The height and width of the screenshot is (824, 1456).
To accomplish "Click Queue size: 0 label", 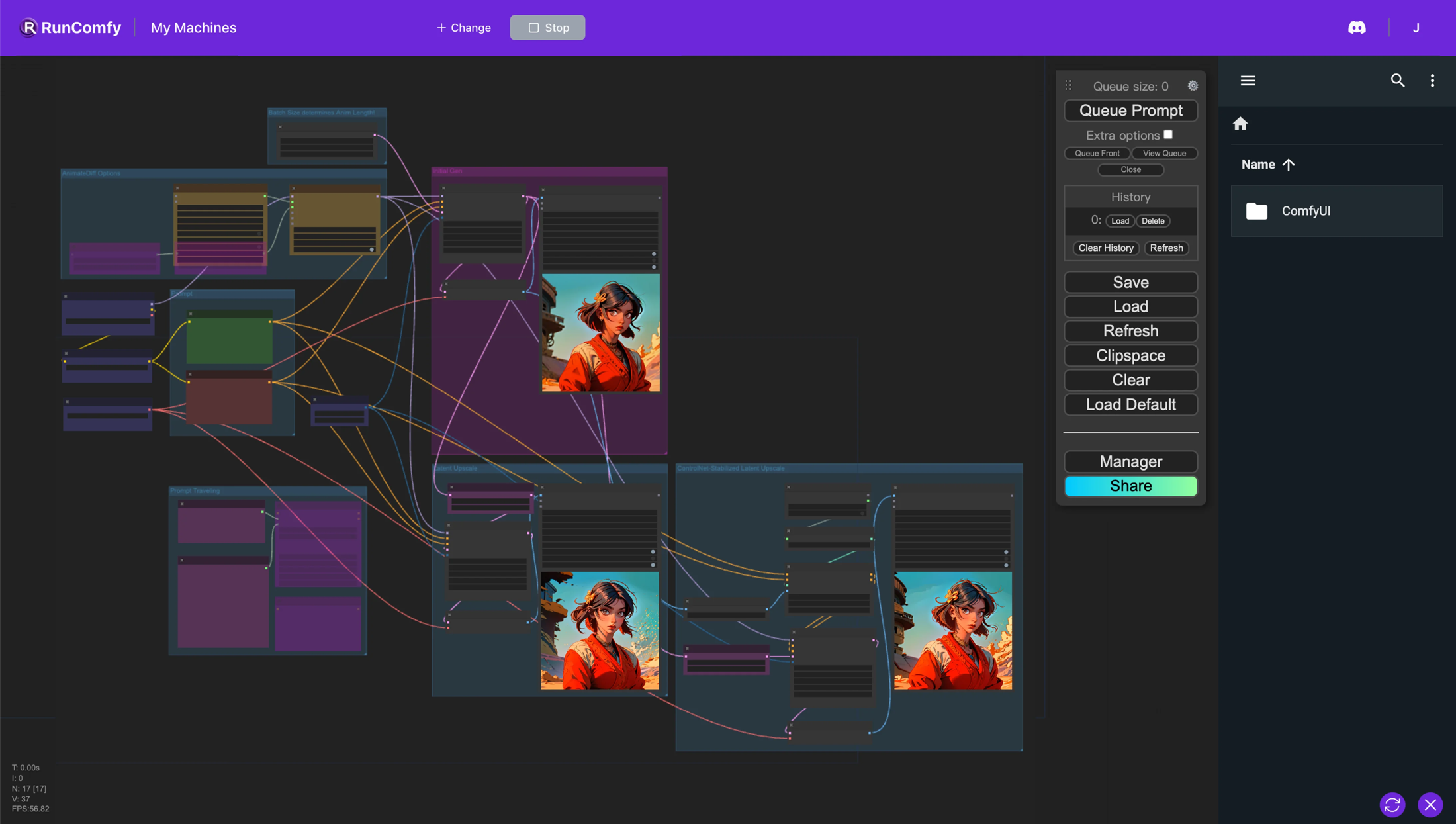I will tap(1130, 86).
